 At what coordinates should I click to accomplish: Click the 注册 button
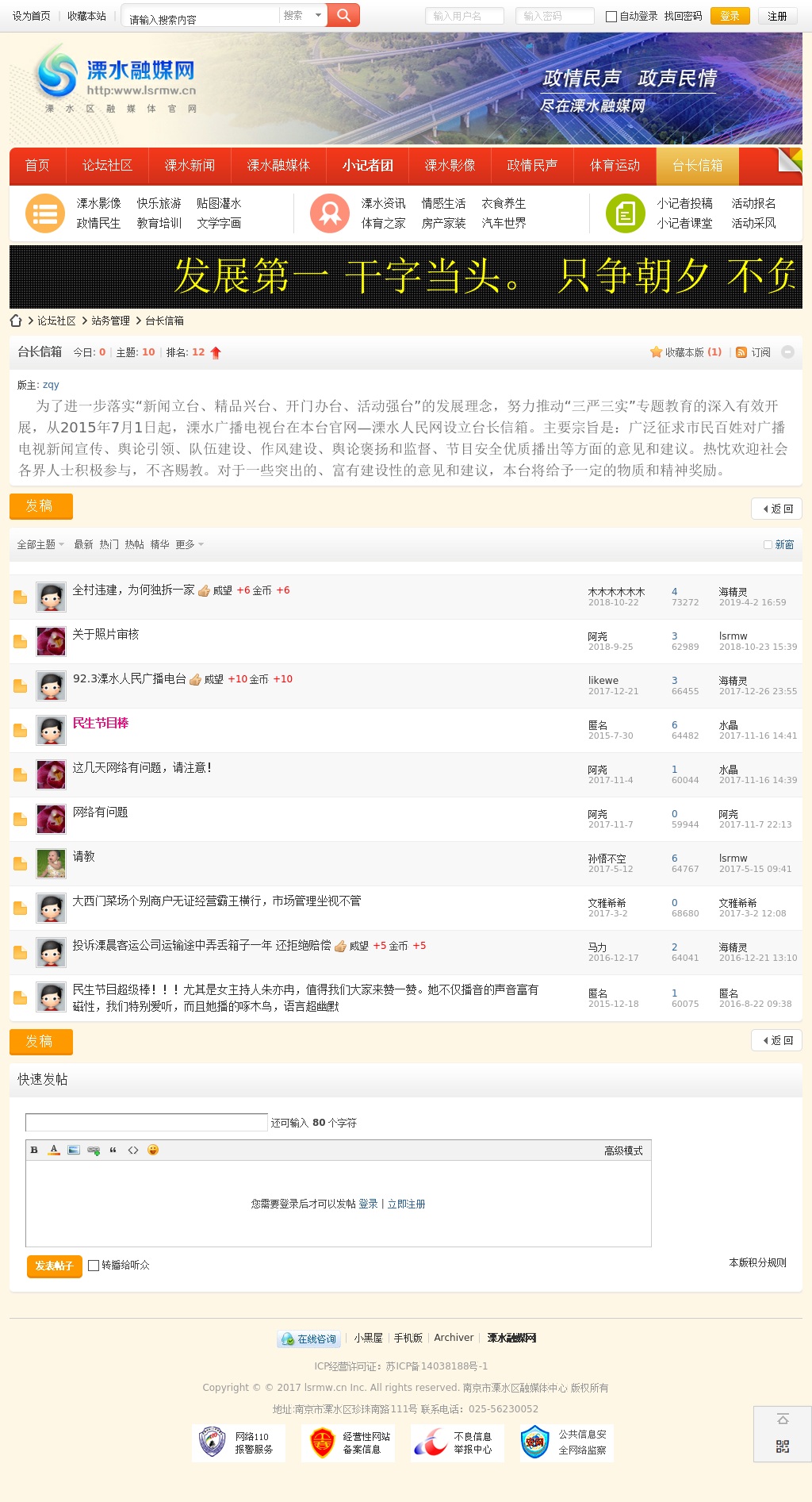(778, 16)
